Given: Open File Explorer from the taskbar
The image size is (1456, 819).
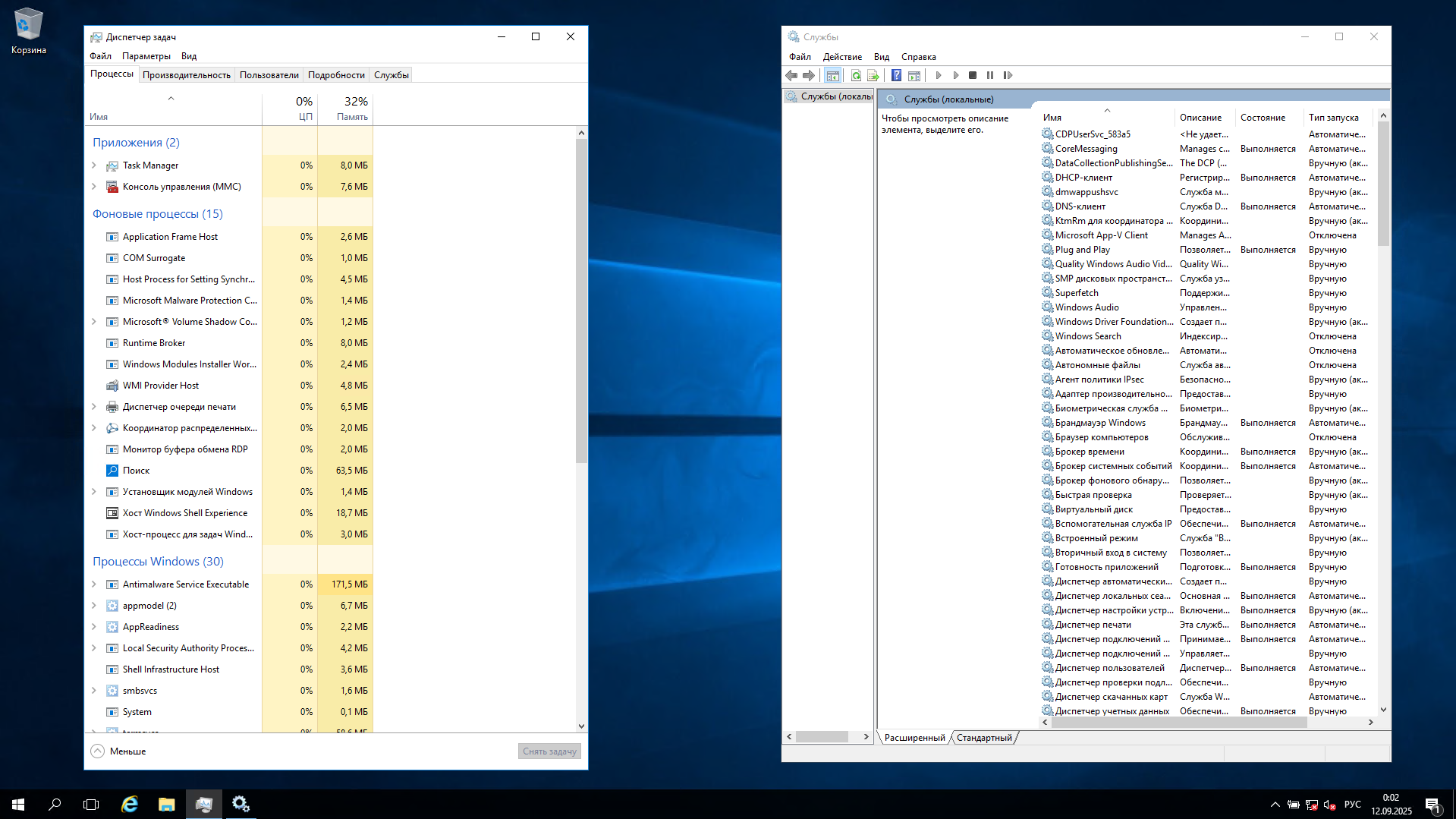Looking at the screenshot, I should pos(166,804).
